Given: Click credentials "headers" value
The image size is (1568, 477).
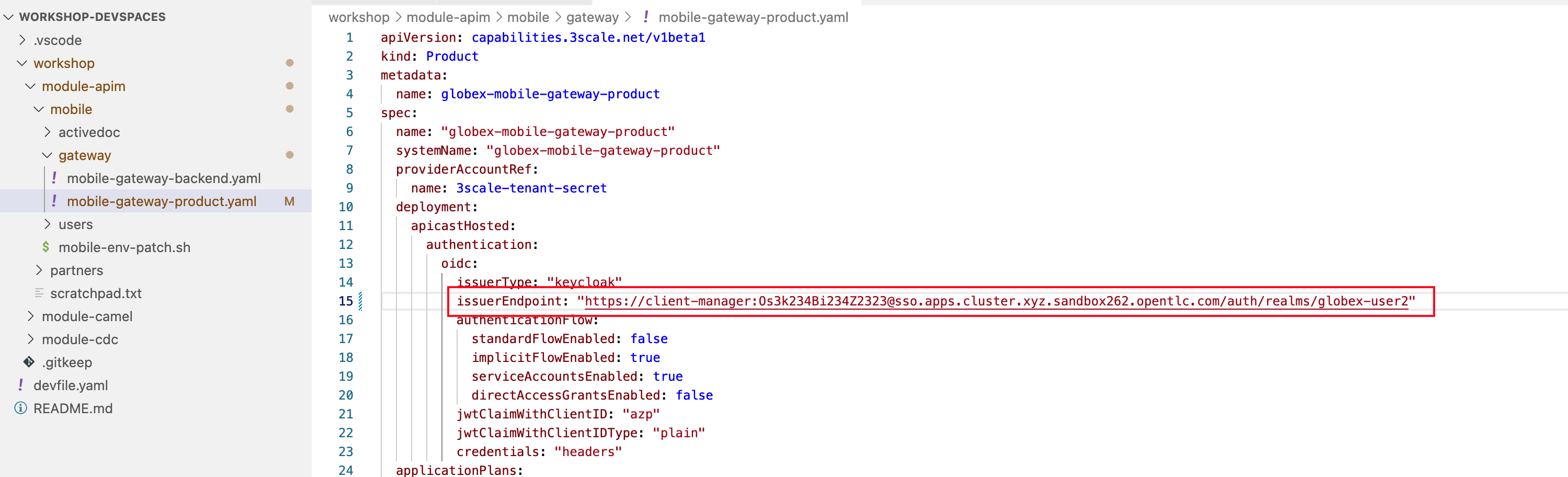Looking at the screenshot, I should (588, 452).
